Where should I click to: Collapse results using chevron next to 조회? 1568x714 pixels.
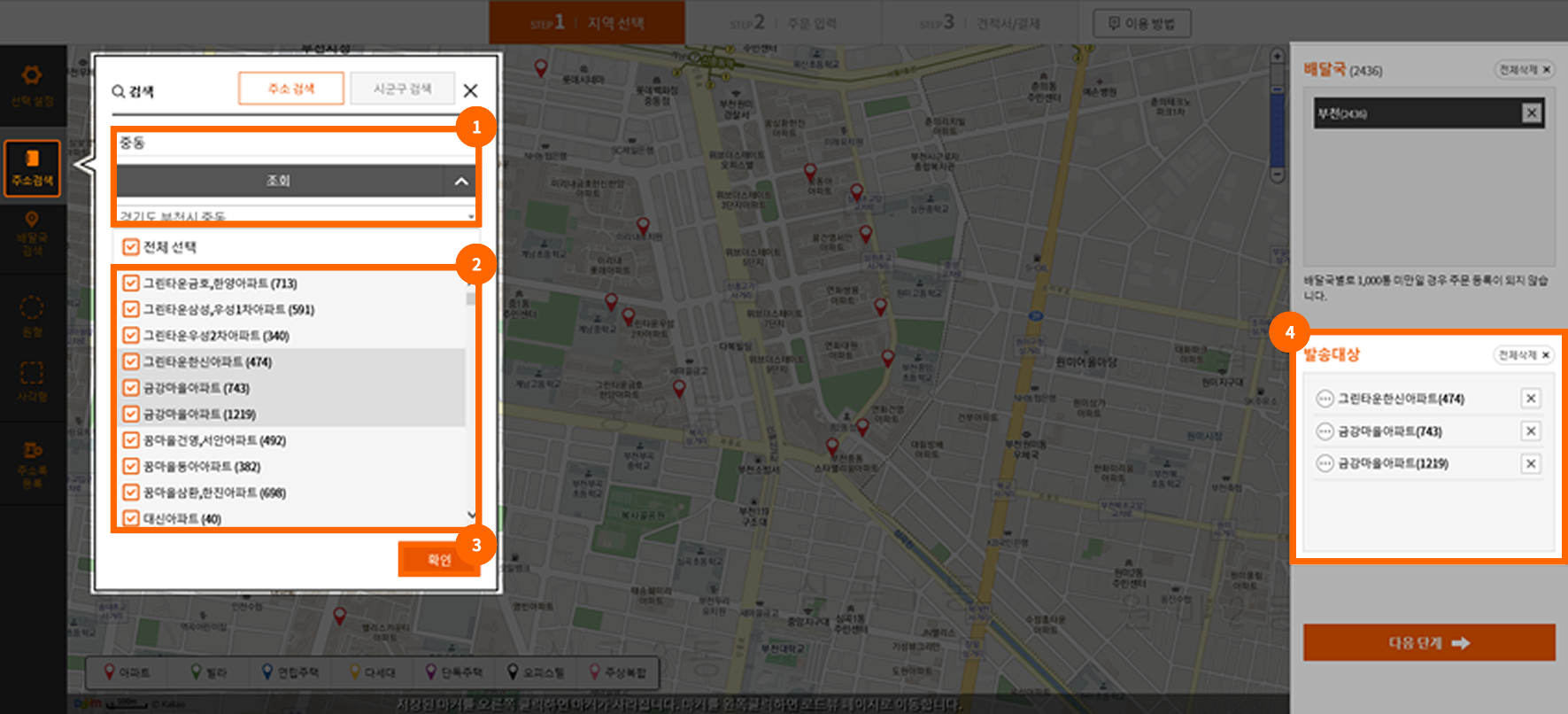[461, 181]
